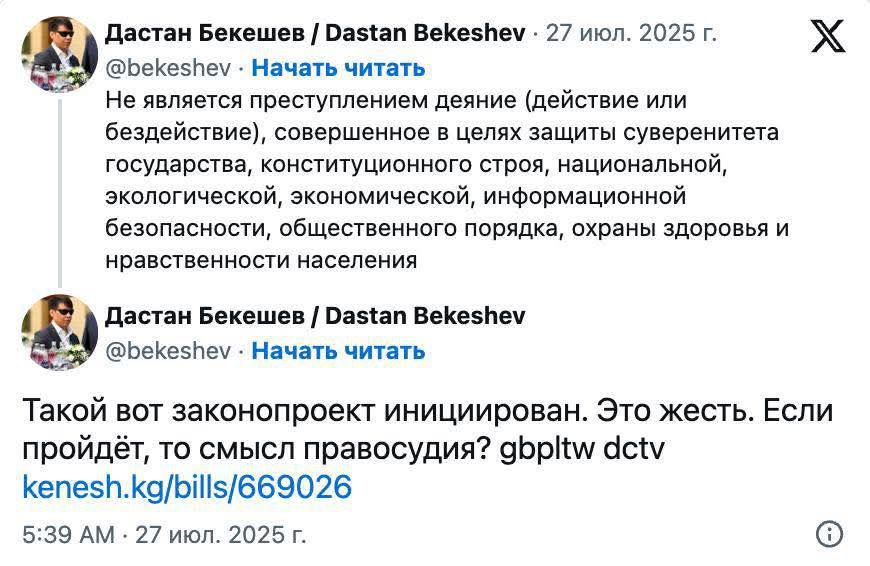This screenshot has width=870, height=566.
Task: Open the Cyrillic name Дастан Бекешев in the lower post
Action: [x=204, y=316]
